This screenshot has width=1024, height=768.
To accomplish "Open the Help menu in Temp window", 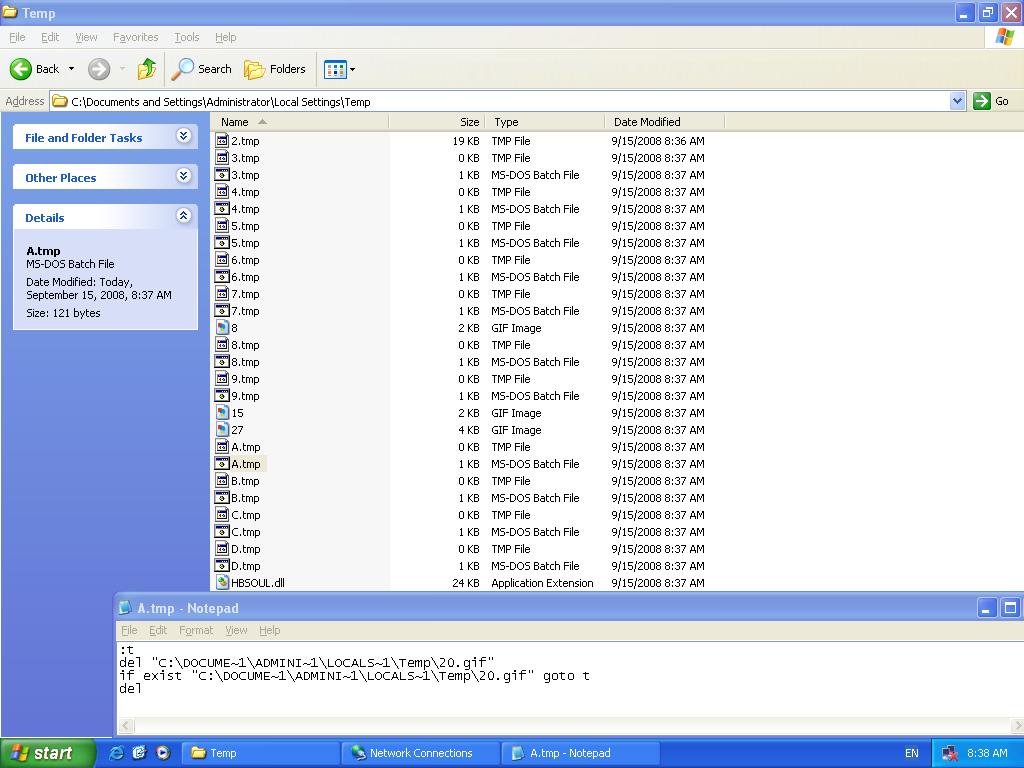I will (x=225, y=37).
